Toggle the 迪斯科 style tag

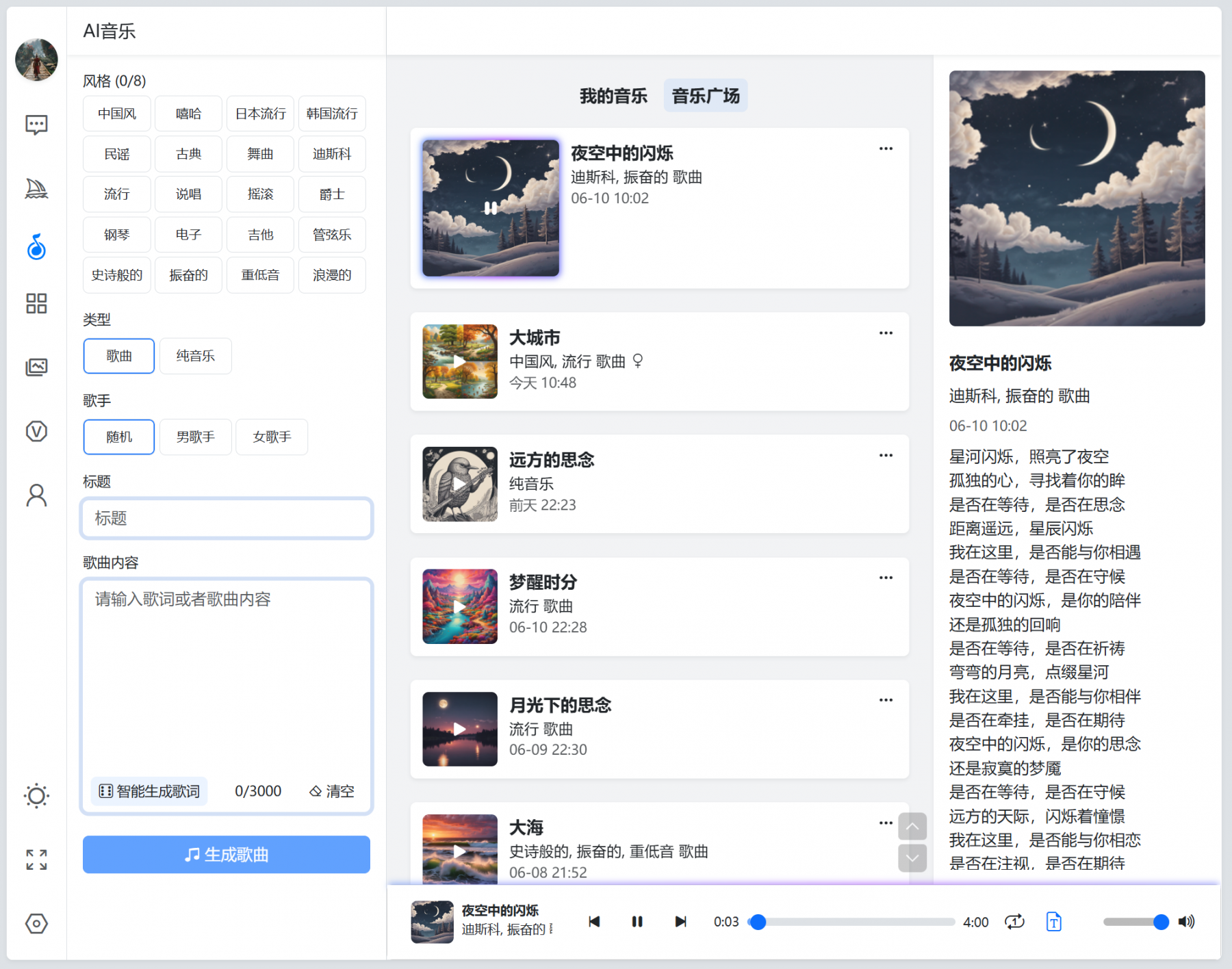(x=332, y=154)
